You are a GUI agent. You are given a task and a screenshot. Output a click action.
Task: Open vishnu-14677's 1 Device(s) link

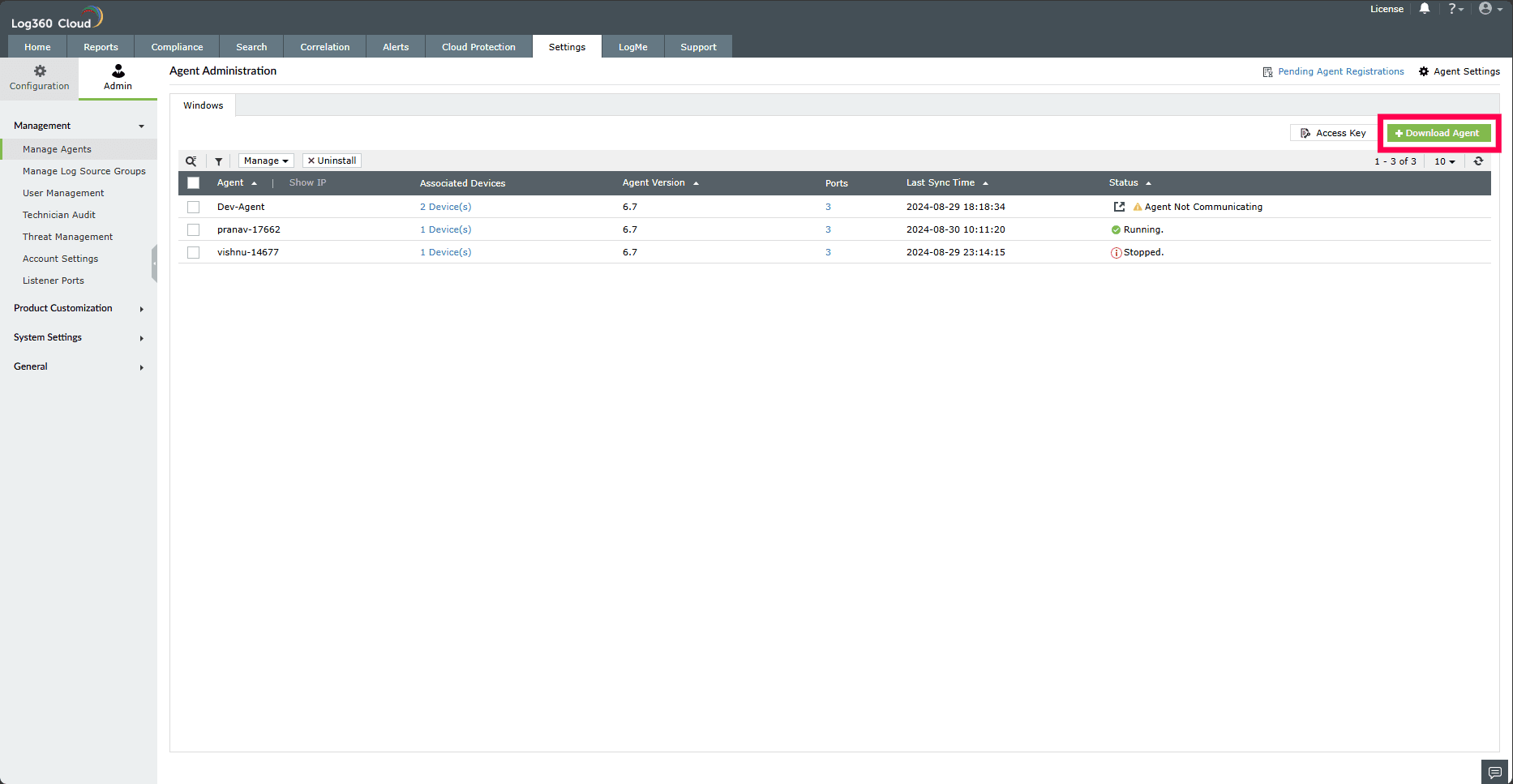pyautogui.click(x=445, y=252)
